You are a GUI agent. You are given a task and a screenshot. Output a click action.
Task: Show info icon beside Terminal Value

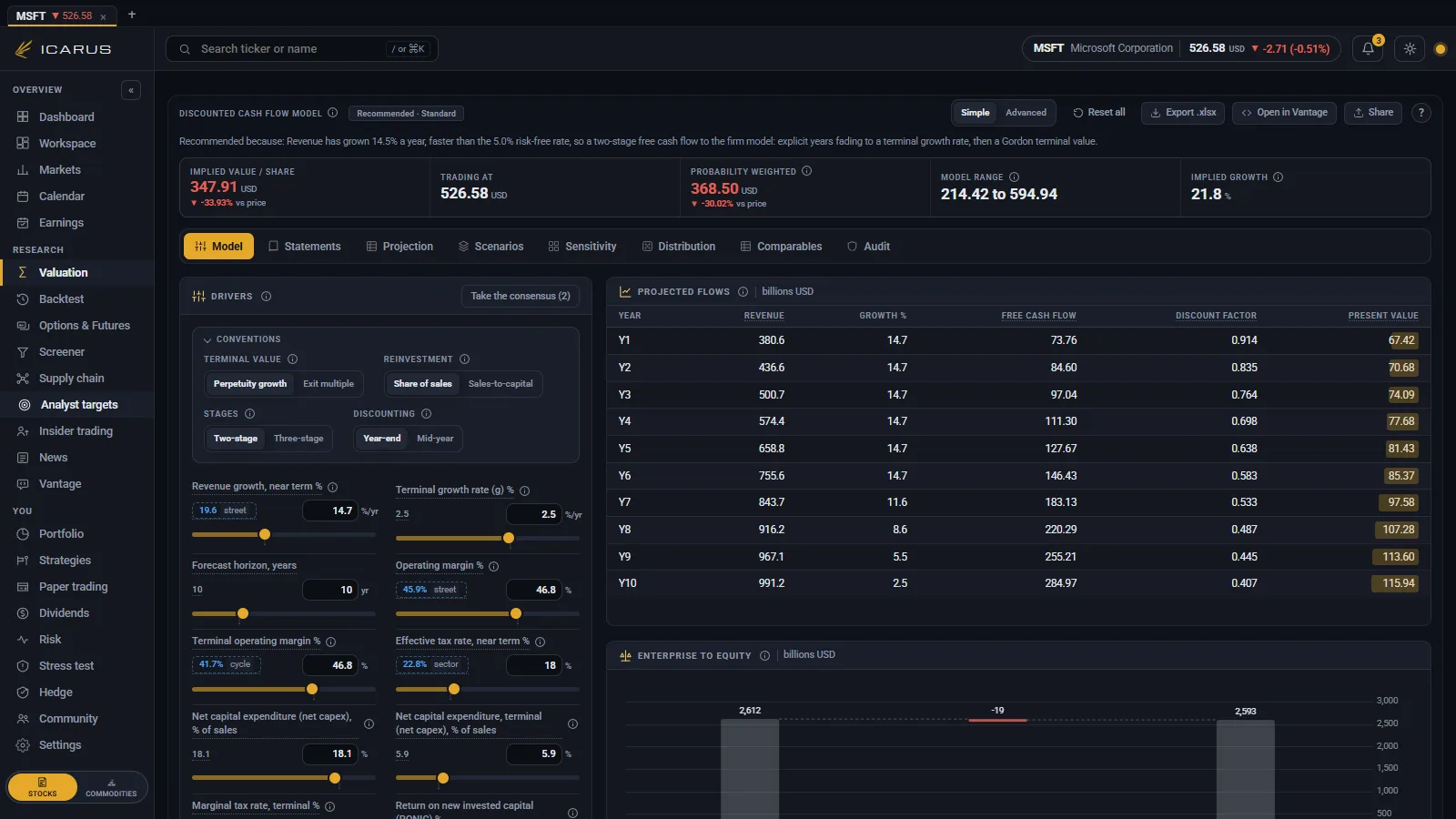click(x=292, y=359)
